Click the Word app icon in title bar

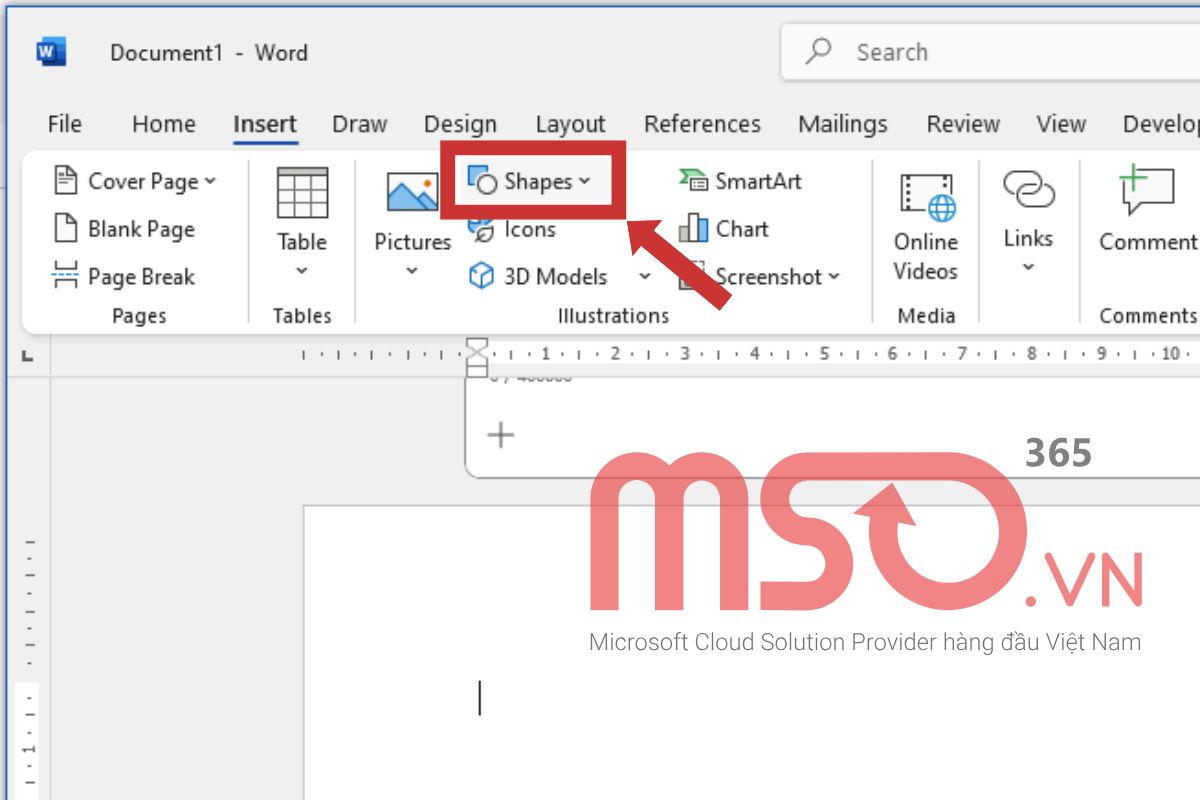51,52
